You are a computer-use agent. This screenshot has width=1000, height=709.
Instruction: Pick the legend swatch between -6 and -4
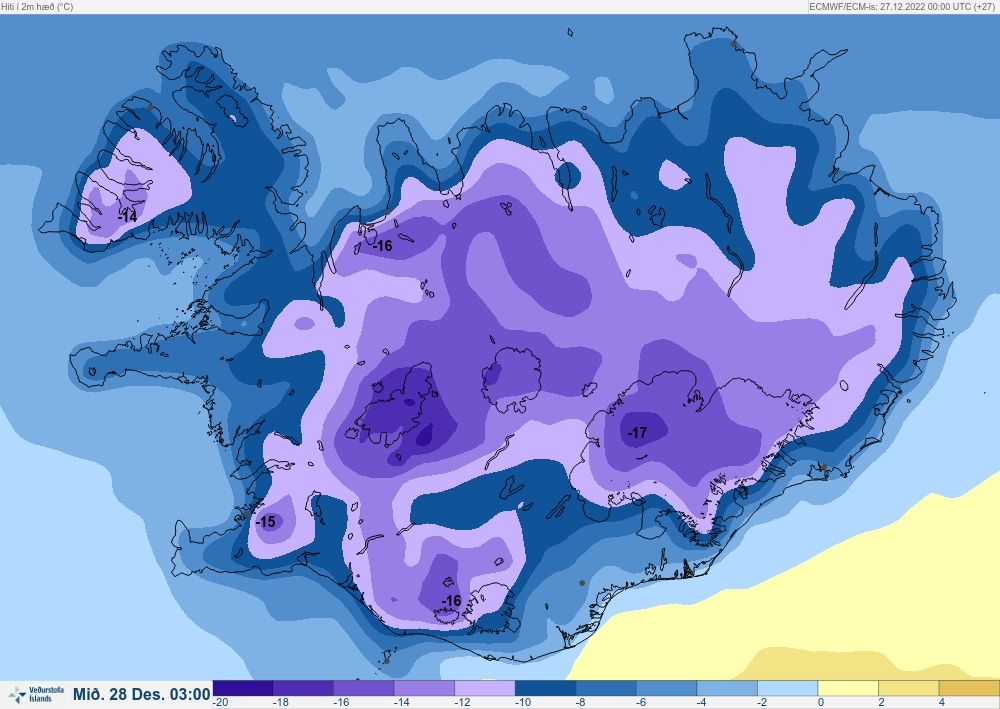click(x=666, y=689)
